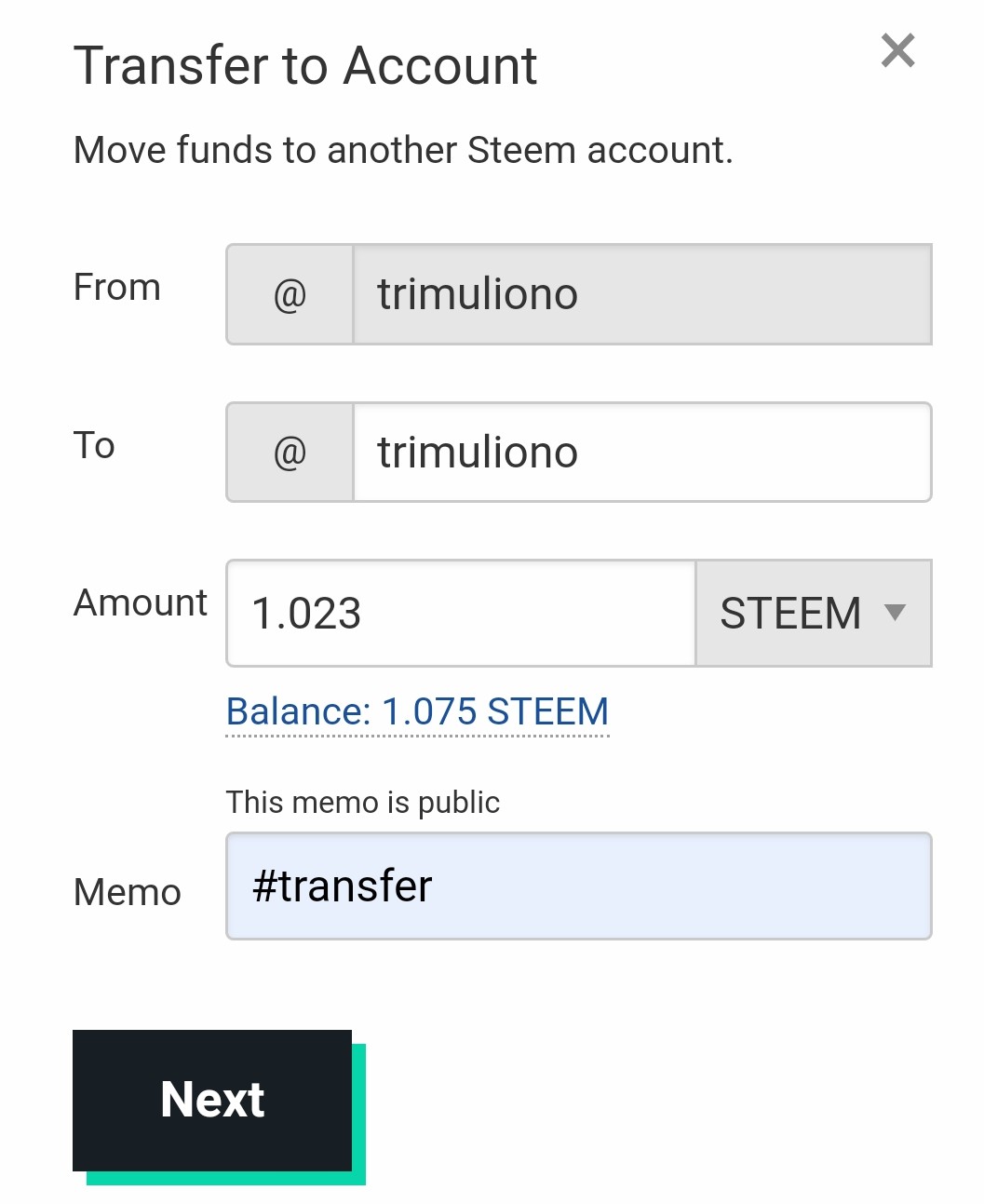Click the @ symbol beside To field
984x1204 pixels.
coord(290,453)
